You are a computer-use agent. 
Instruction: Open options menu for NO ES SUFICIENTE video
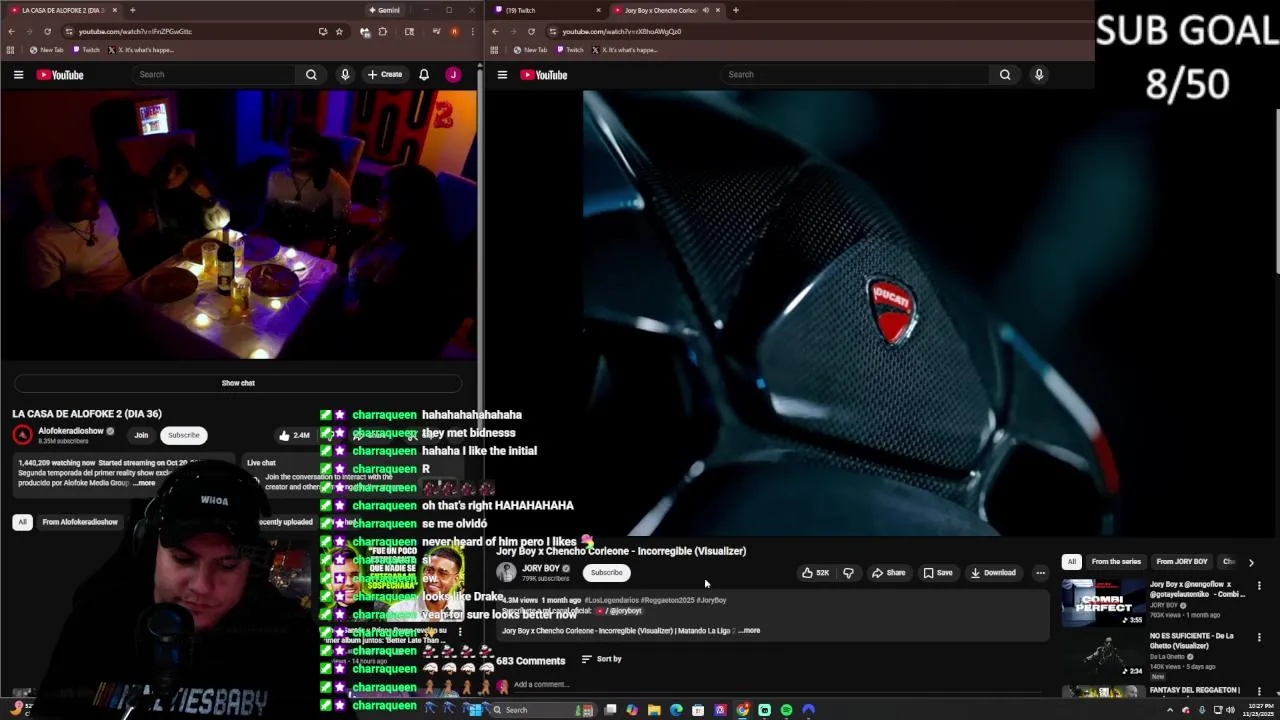(x=1259, y=637)
